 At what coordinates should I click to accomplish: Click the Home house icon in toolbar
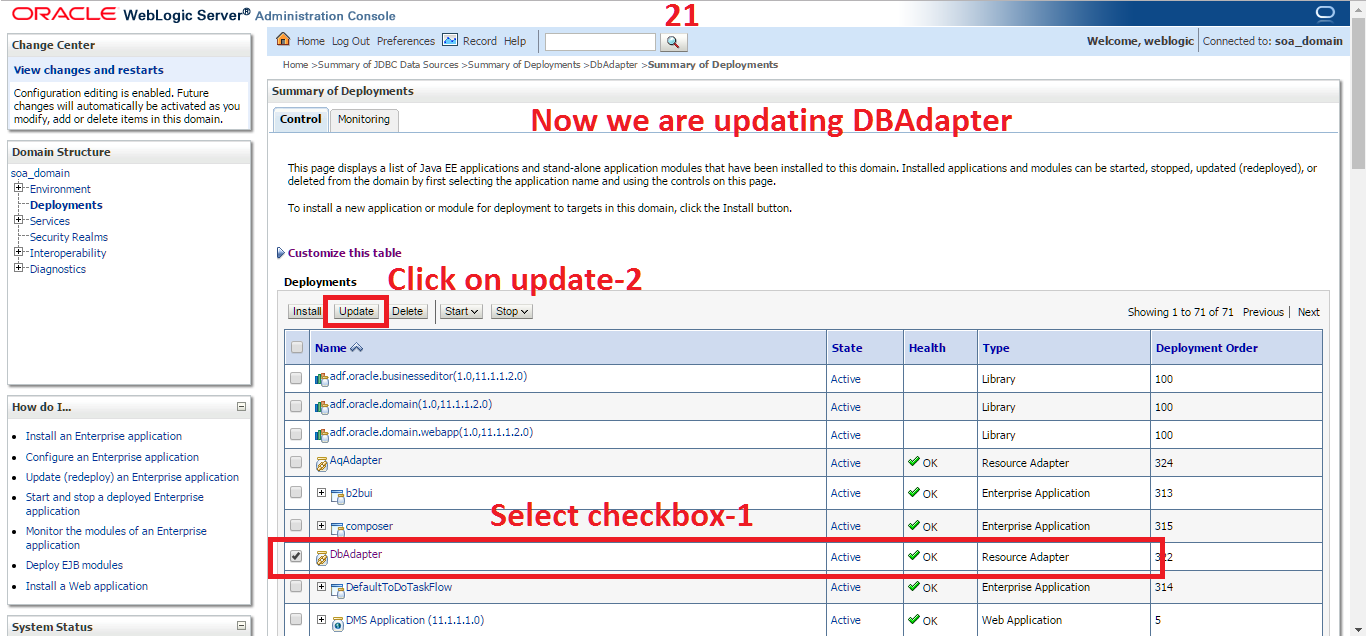[x=283, y=40]
